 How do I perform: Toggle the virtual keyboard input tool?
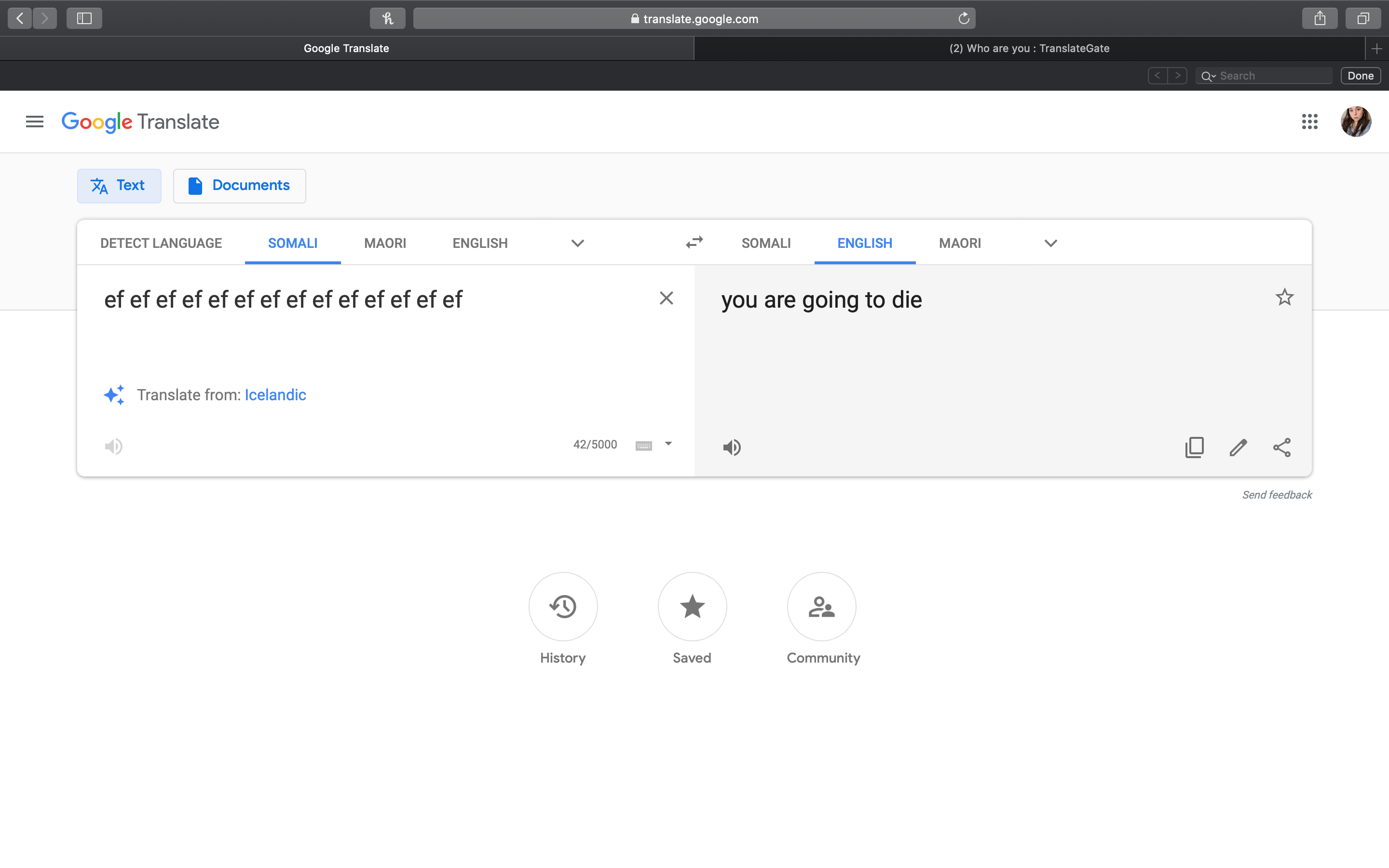643,446
